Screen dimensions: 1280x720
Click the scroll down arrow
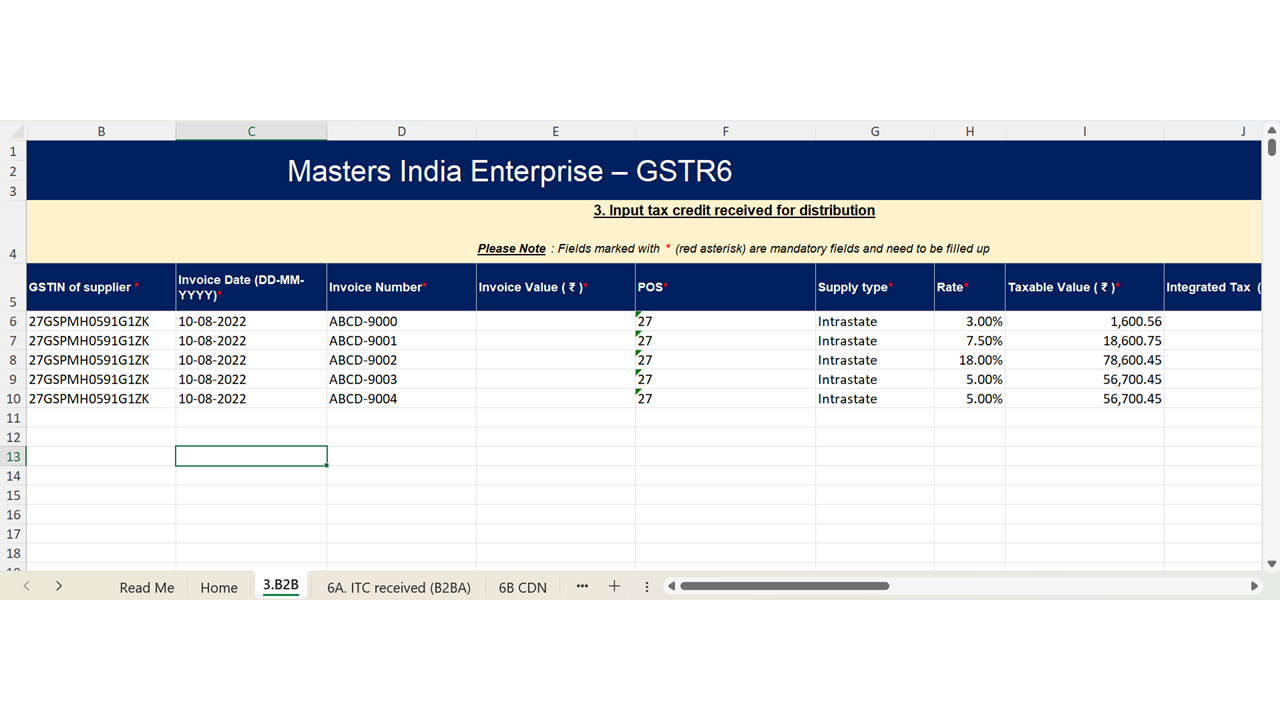(x=1271, y=564)
